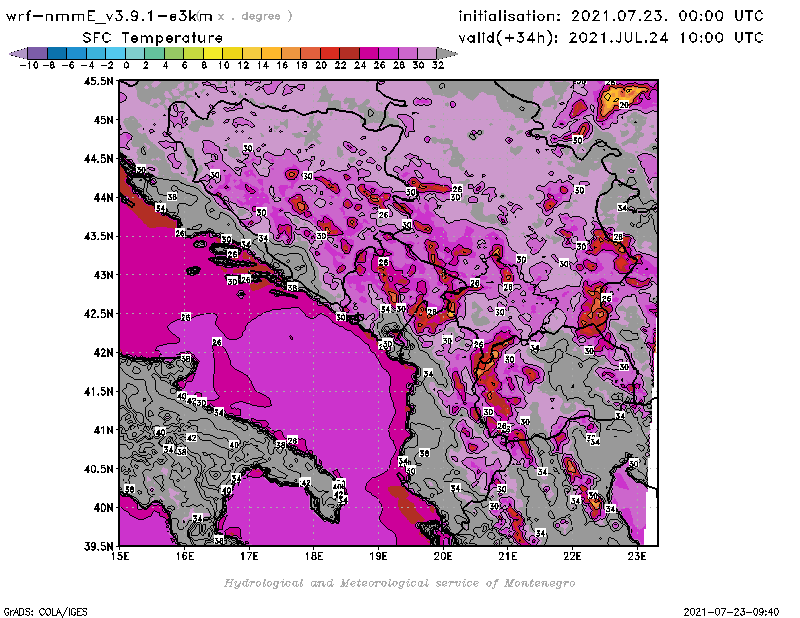Select the 42.5N latitude axis label
This screenshot has height=618, width=800.
pyautogui.click(x=98, y=314)
